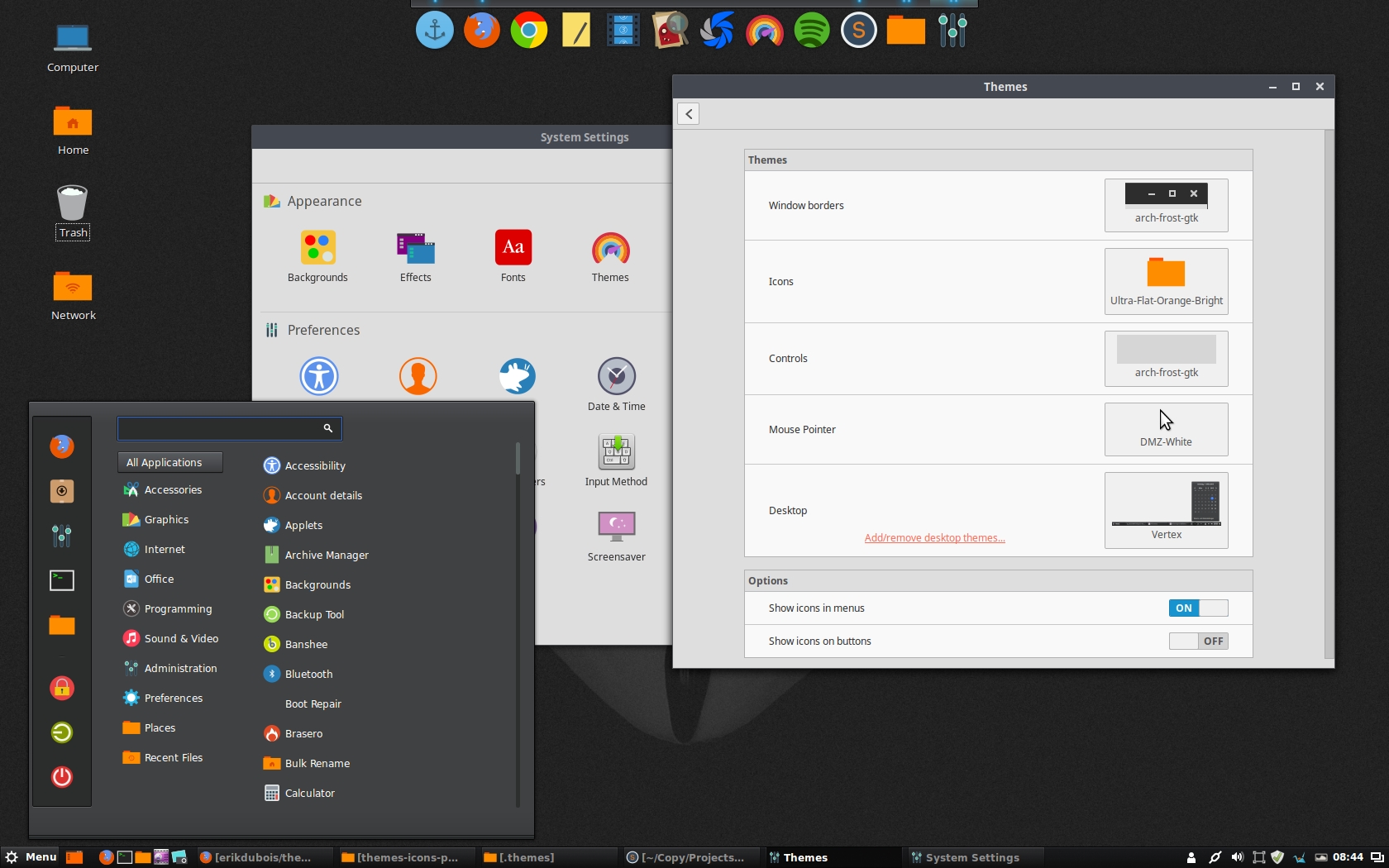
Task: Open the orange folder in the top dock
Action: tap(906, 31)
